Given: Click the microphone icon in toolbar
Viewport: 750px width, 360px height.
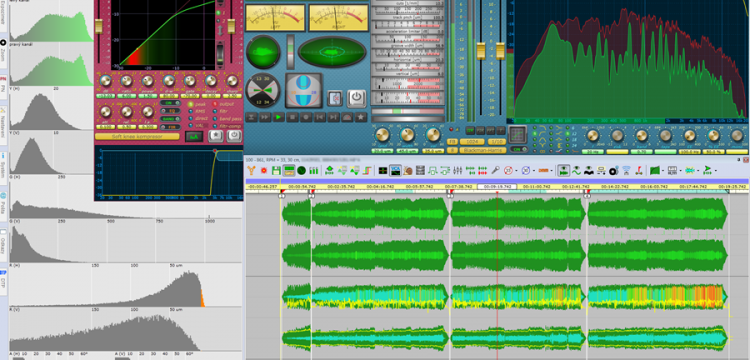Looking at the screenshot, I should pyautogui.click(x=496, y=170).
